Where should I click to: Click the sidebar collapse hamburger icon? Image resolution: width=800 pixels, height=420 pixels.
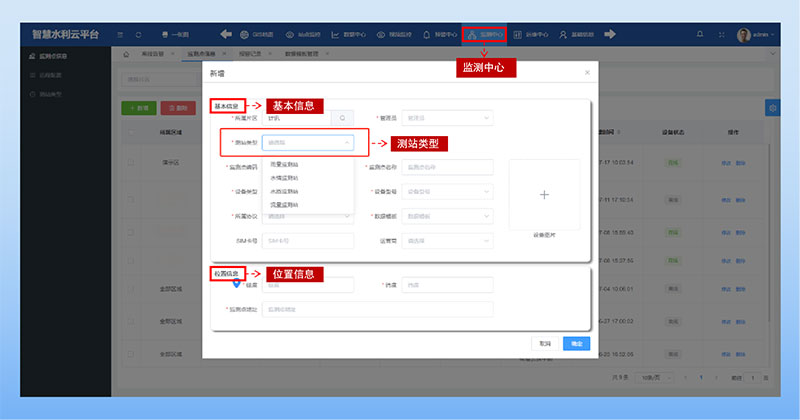pos(118,34)
